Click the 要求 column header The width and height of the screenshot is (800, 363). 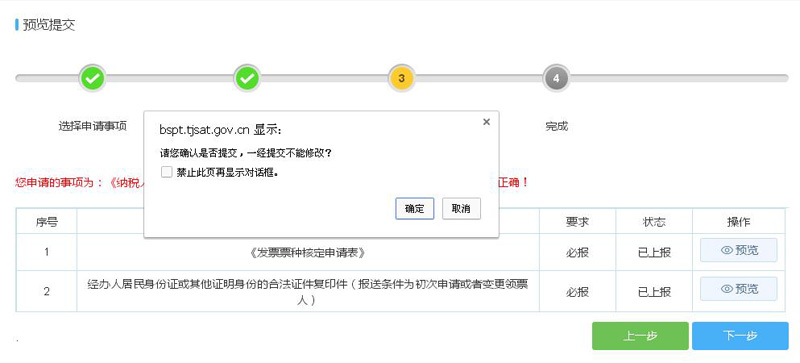pos(578,222)
